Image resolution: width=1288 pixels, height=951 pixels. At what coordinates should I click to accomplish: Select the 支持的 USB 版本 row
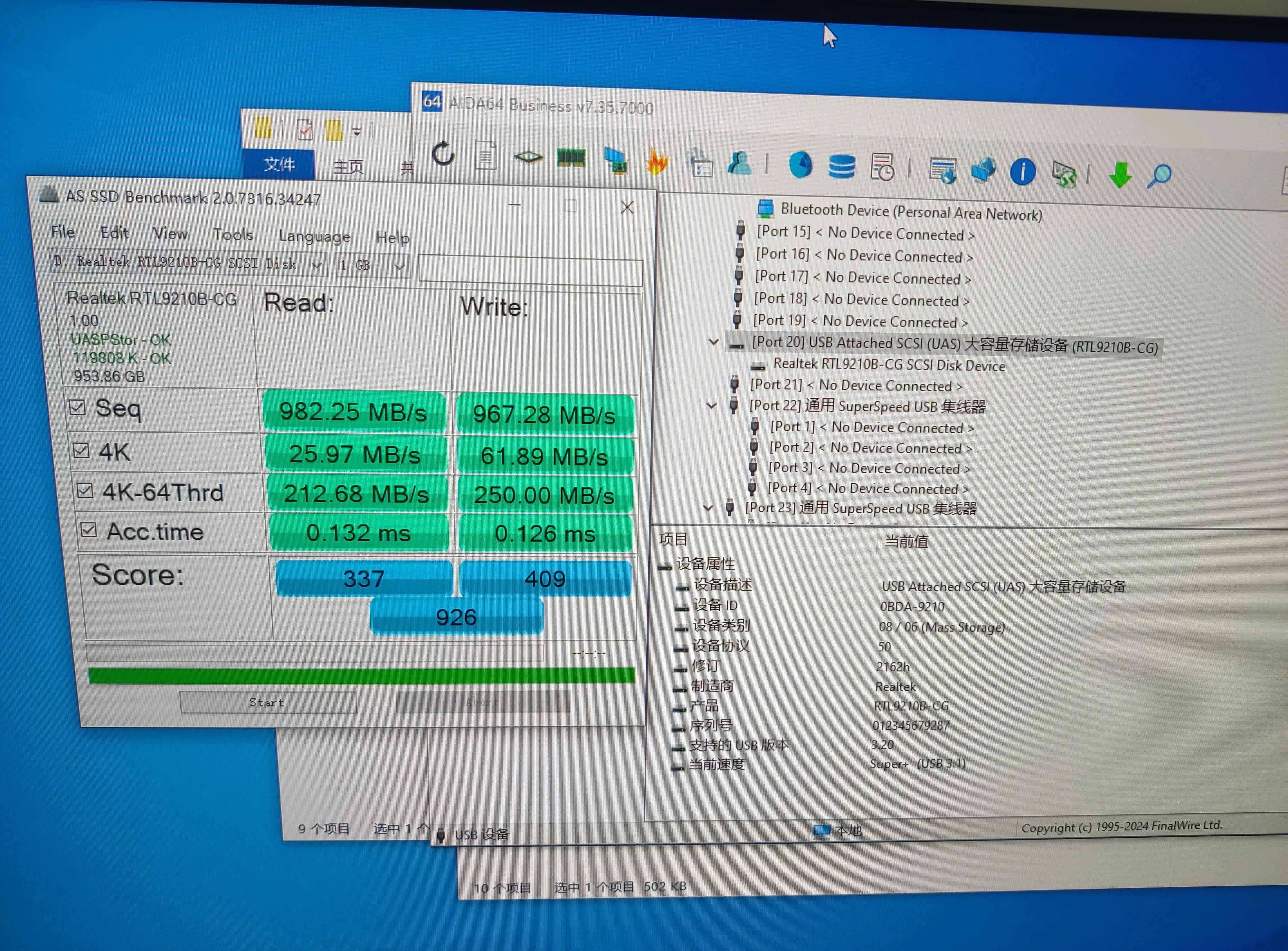pyautogui.click(x=782, y=744)
